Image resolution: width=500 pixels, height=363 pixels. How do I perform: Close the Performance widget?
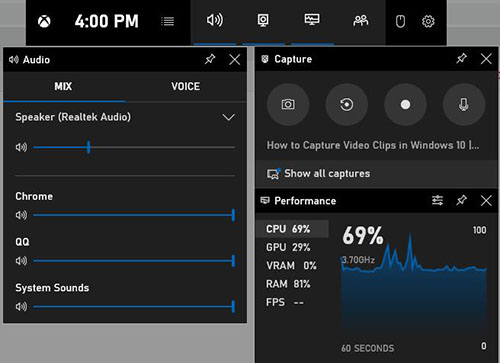pos(486,201)
